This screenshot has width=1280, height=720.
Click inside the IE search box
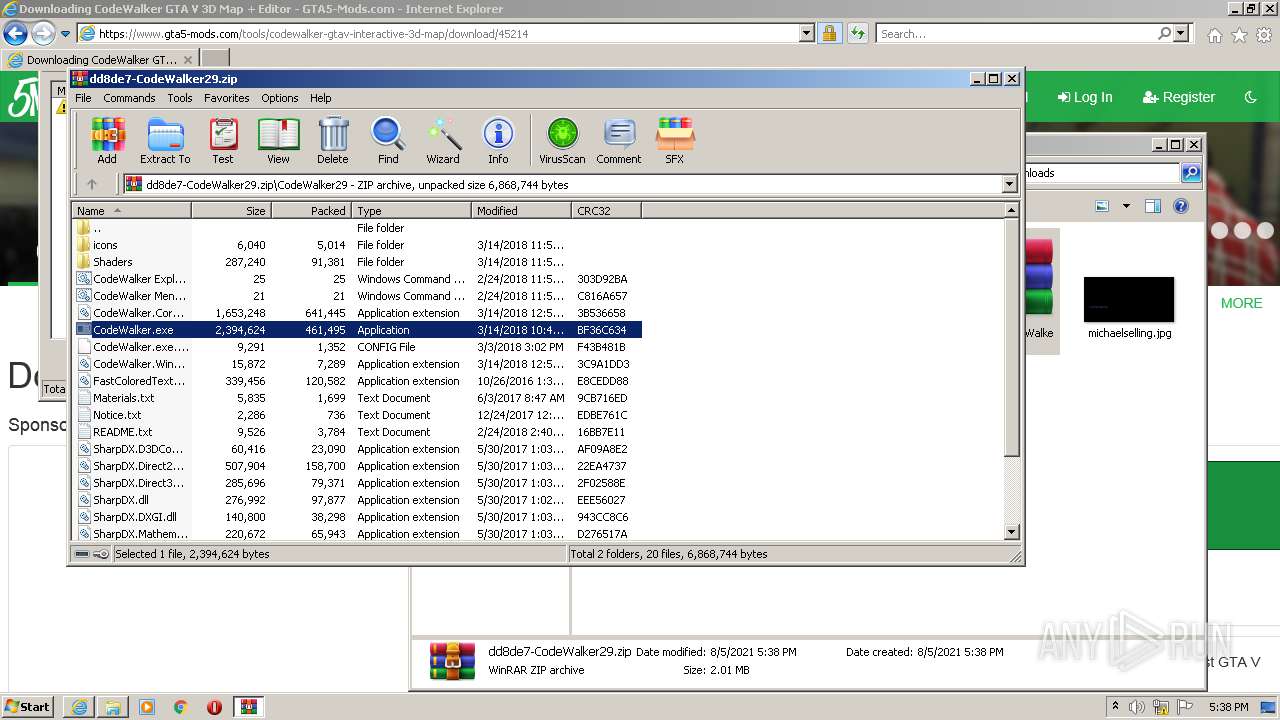tap(1015, 34)
